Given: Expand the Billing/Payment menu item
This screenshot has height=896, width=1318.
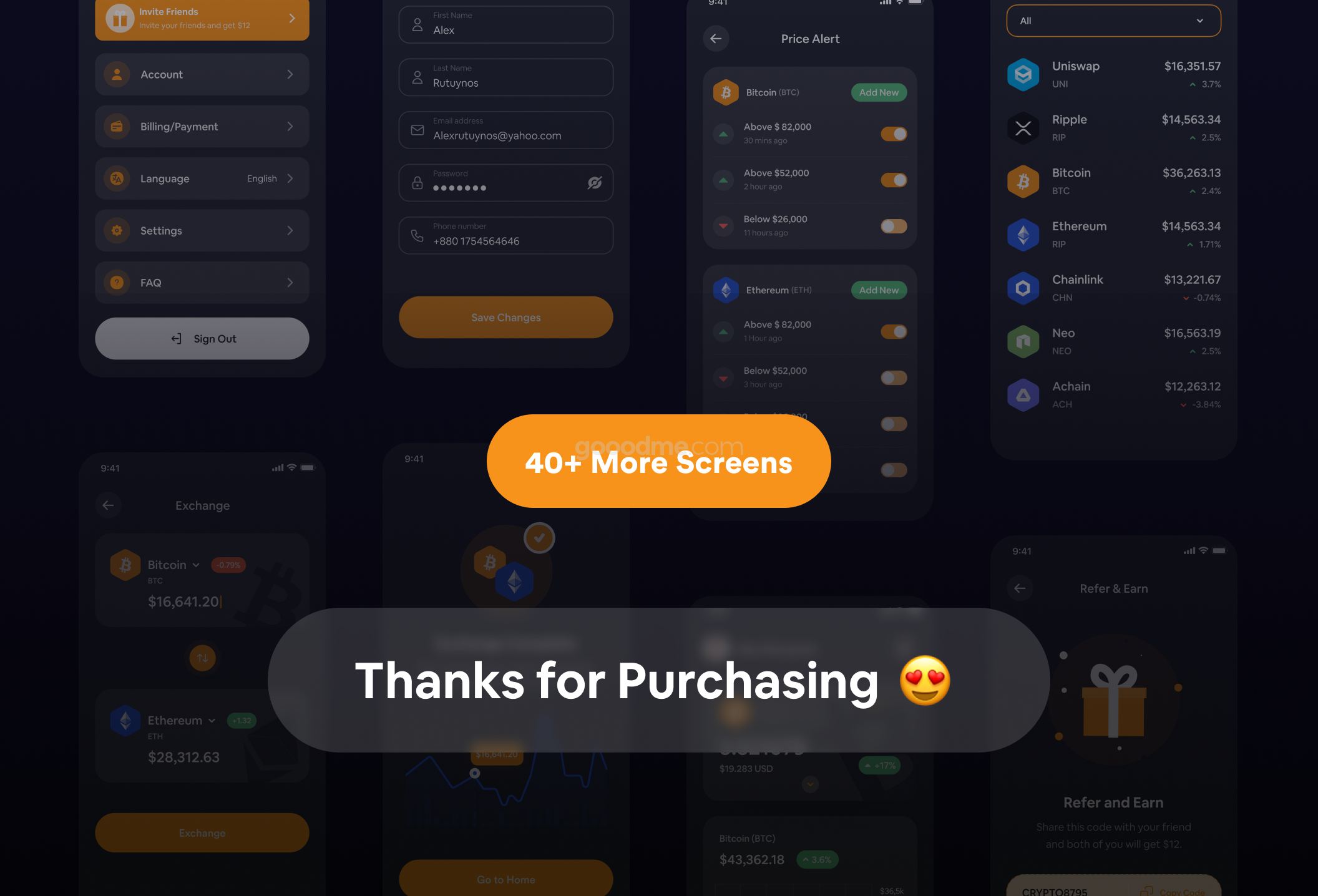Looking at the screenshot, I should [x=290, y=126].
